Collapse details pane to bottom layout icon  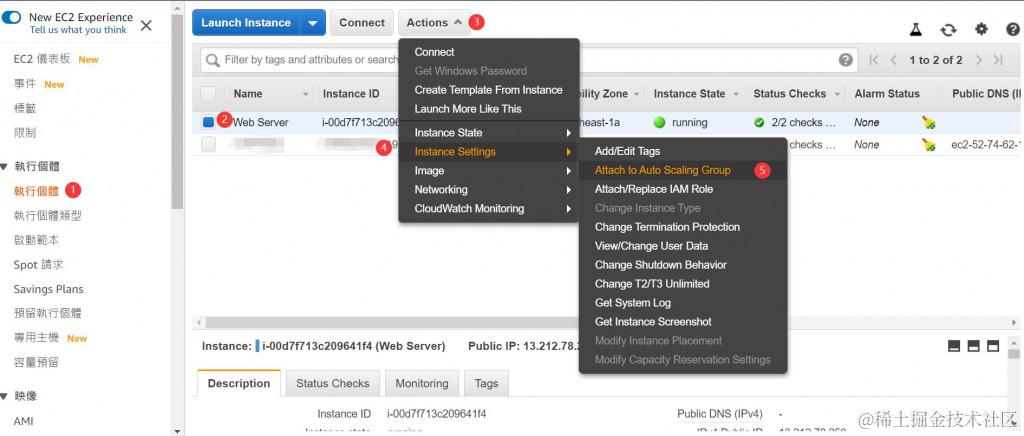pos(954,346)
